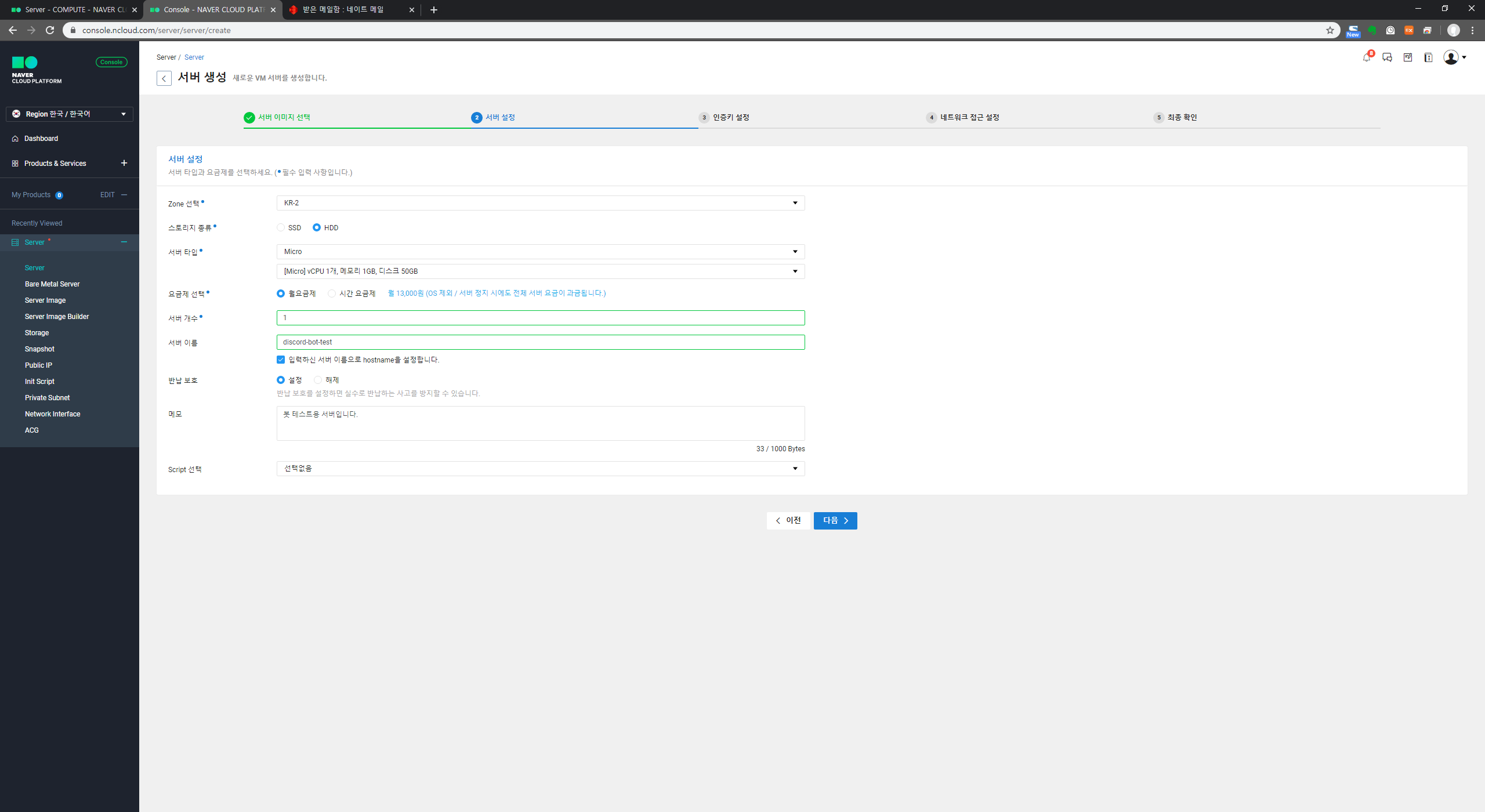Image resolution: width=1485 pixels, height=812 pixels.
Task: Select 해제 for 반납 보호
Action: [318, 380]
